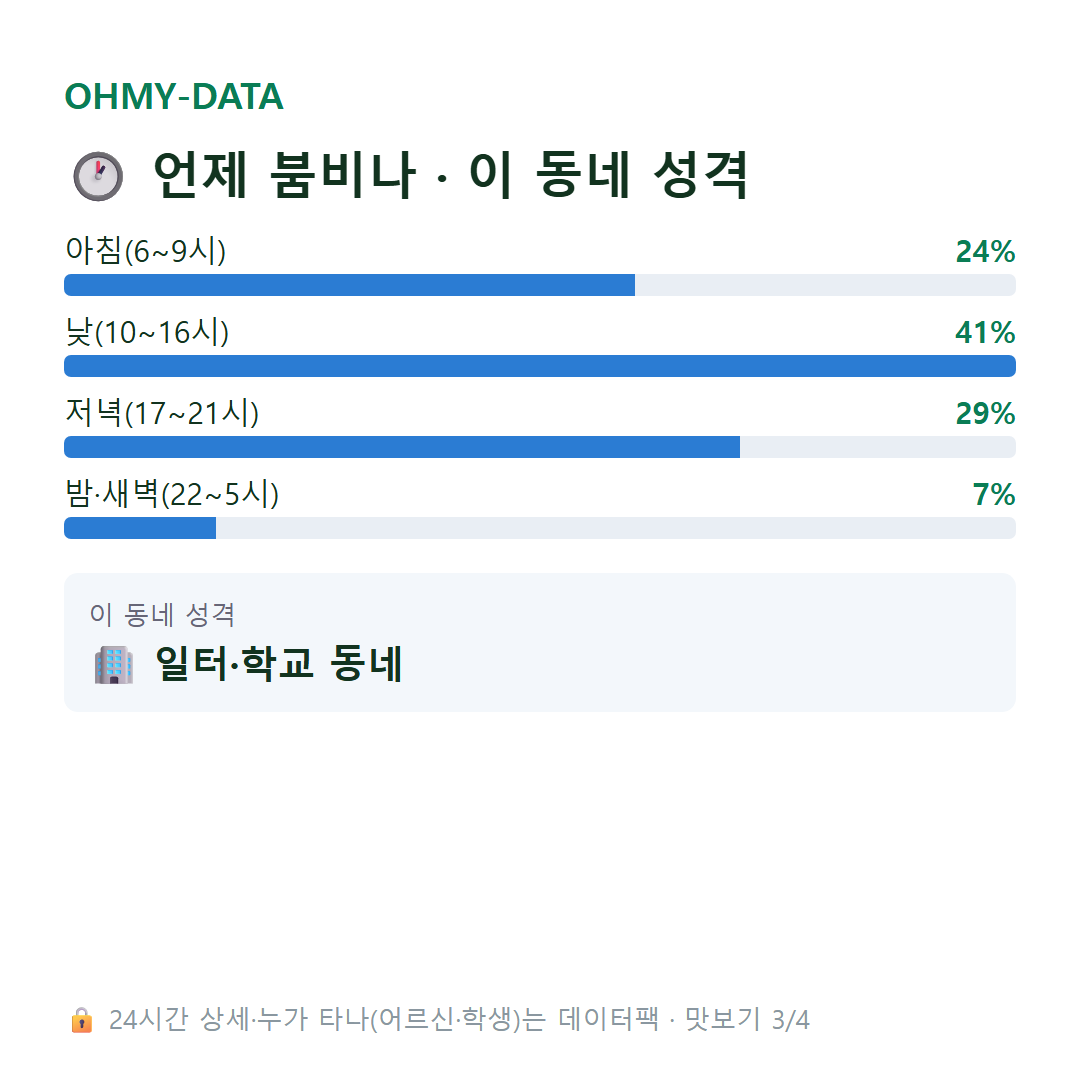Click the full 낮 progress bar

coord(540,366)
